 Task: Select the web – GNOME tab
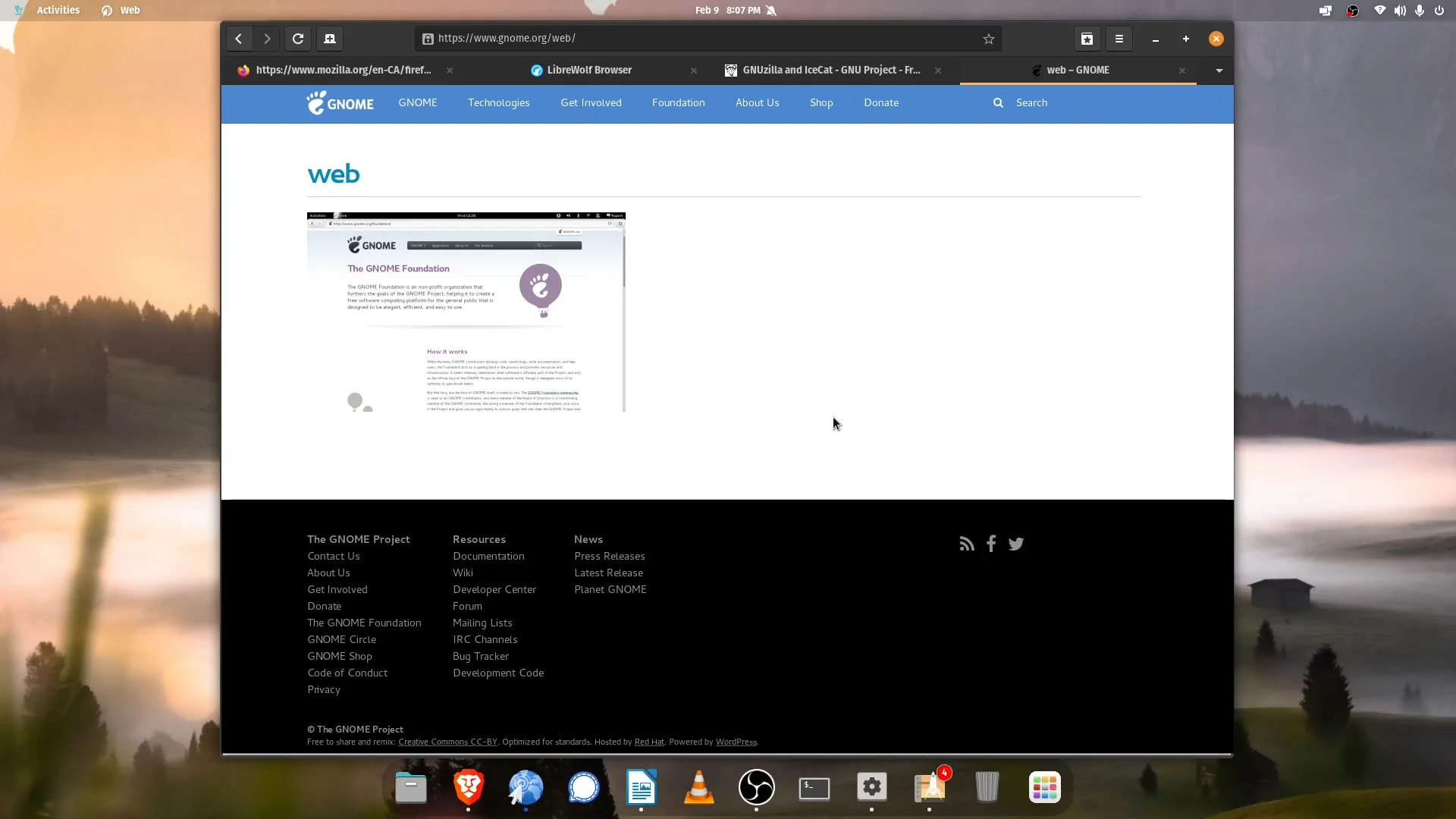click(1078, 71)
